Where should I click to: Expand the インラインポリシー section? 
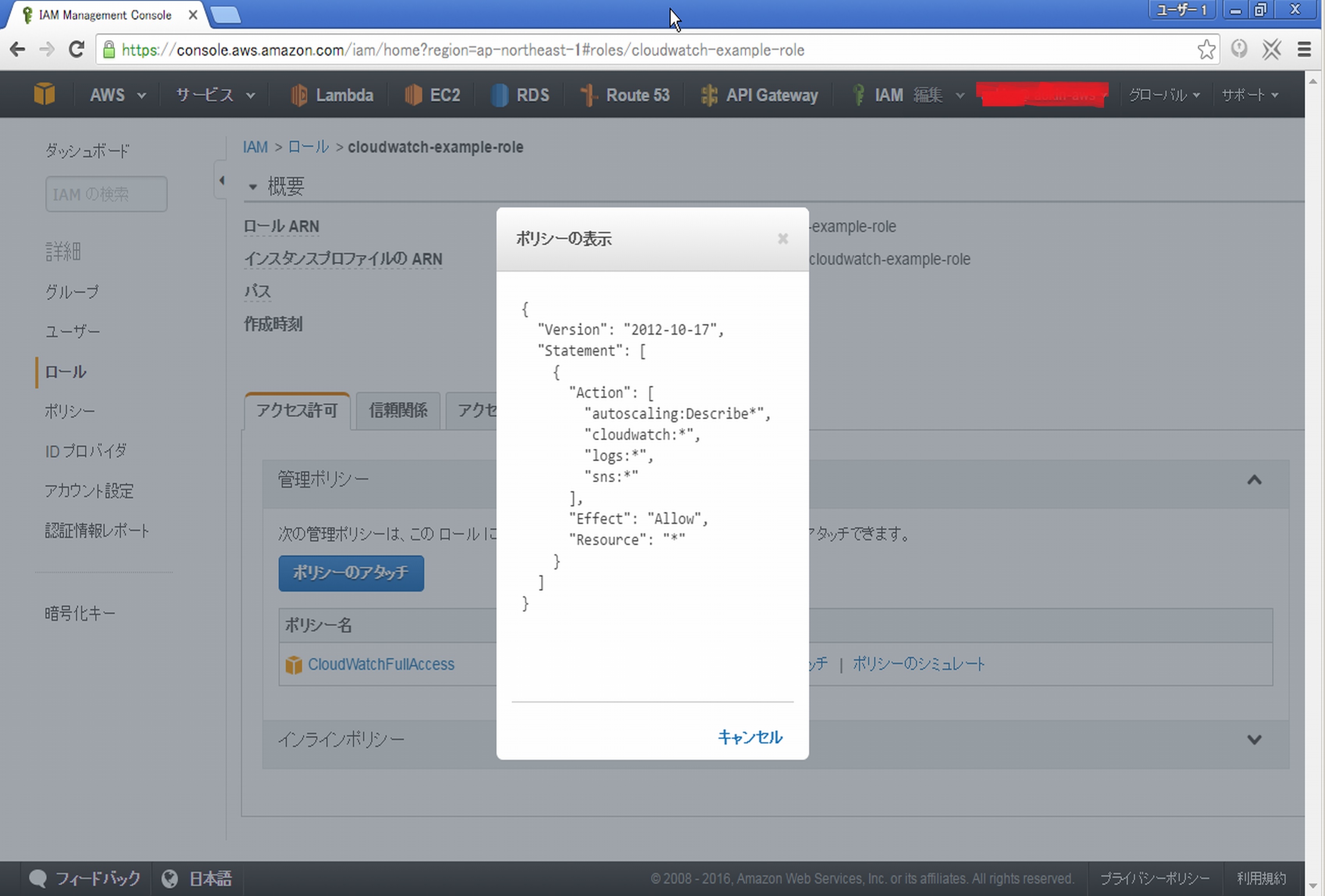(1254, 739)
